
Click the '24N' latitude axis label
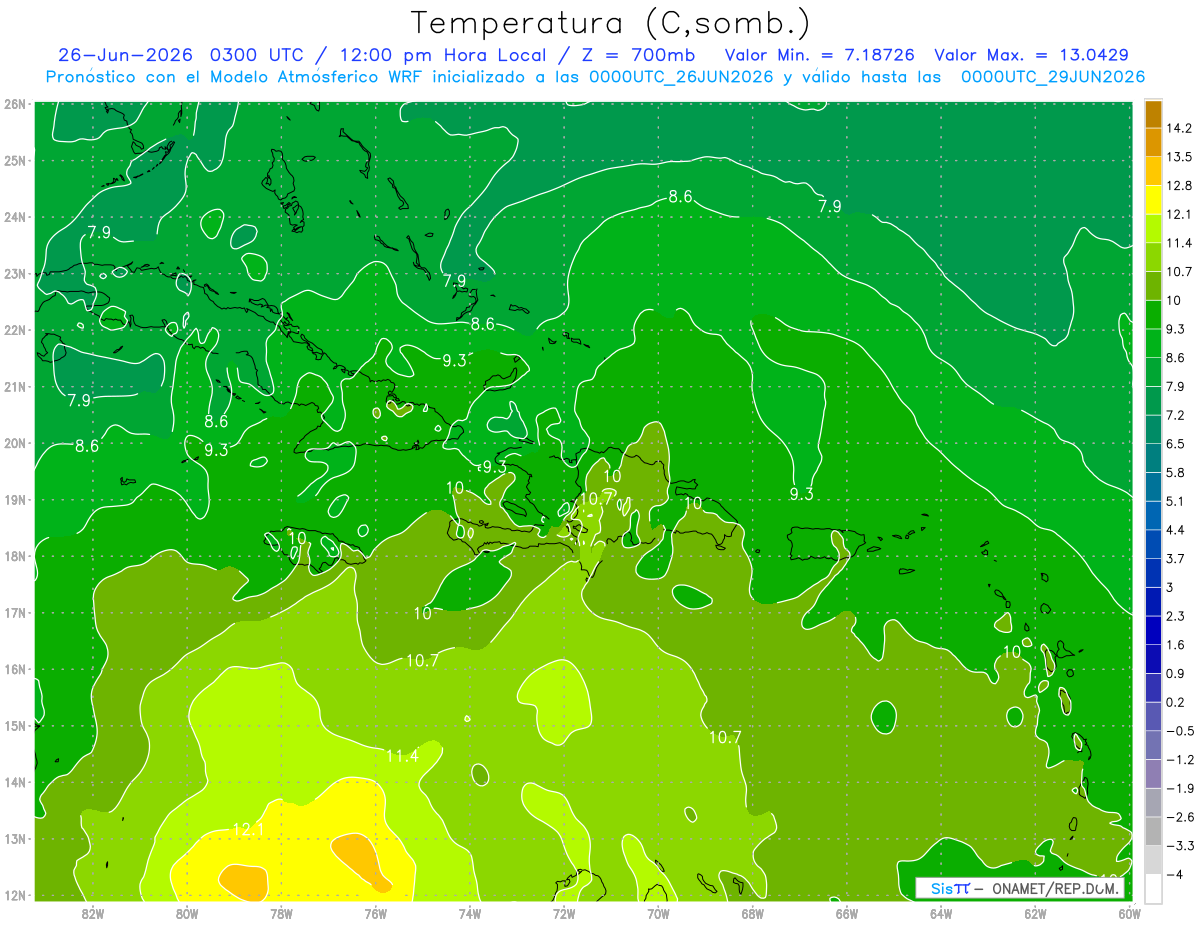point(14,217)
